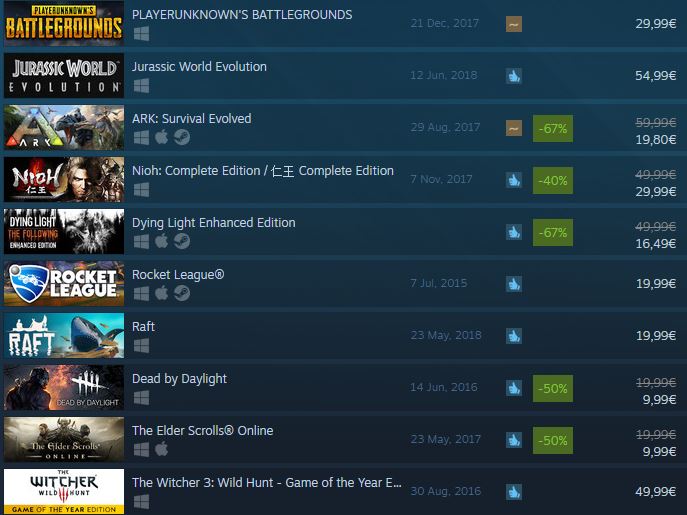This screenshot has width=687, height=515.
Task: Open the Rocket League title link
Action: (x=178, y=275)
